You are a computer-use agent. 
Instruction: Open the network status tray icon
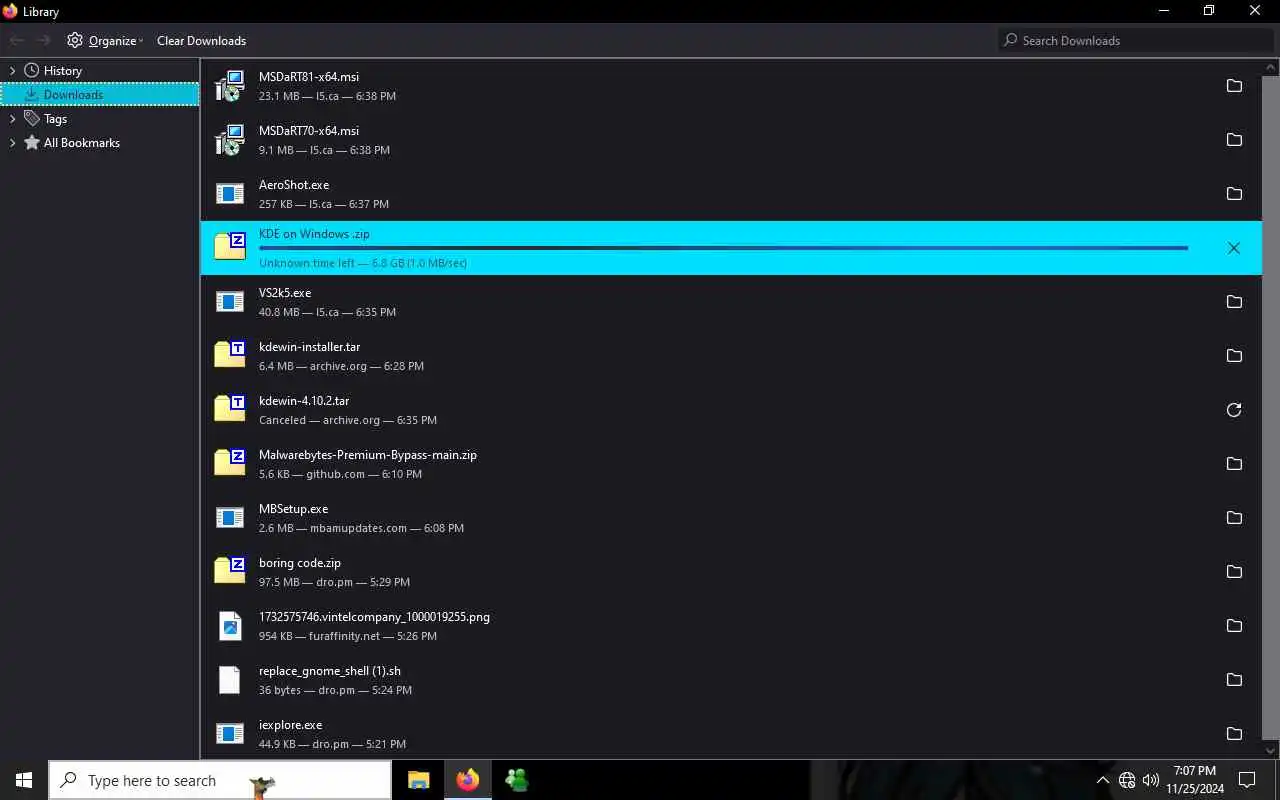pos(1127,781)
